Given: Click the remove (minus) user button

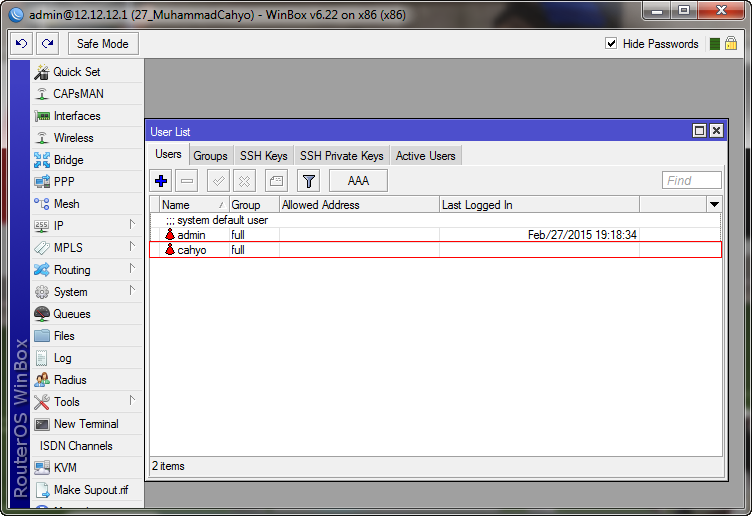Looking at the screenshot, I should (187, 181).
